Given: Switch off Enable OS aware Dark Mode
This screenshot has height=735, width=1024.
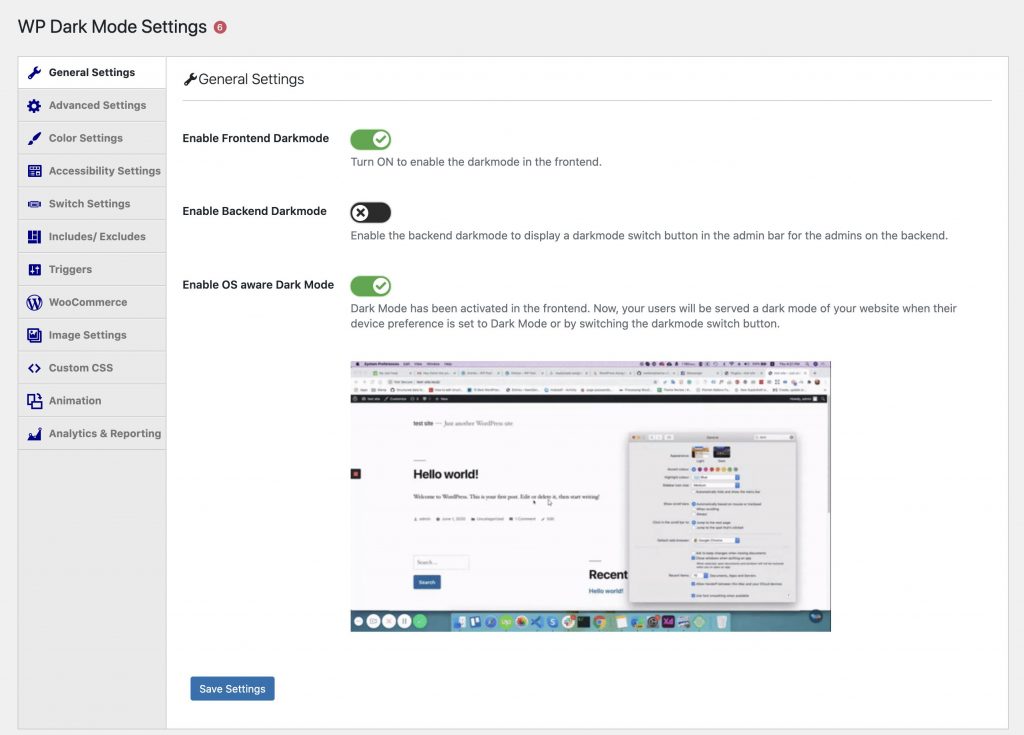Looking at the screenshot, I should pyautogui.click(x=370, y=286).
